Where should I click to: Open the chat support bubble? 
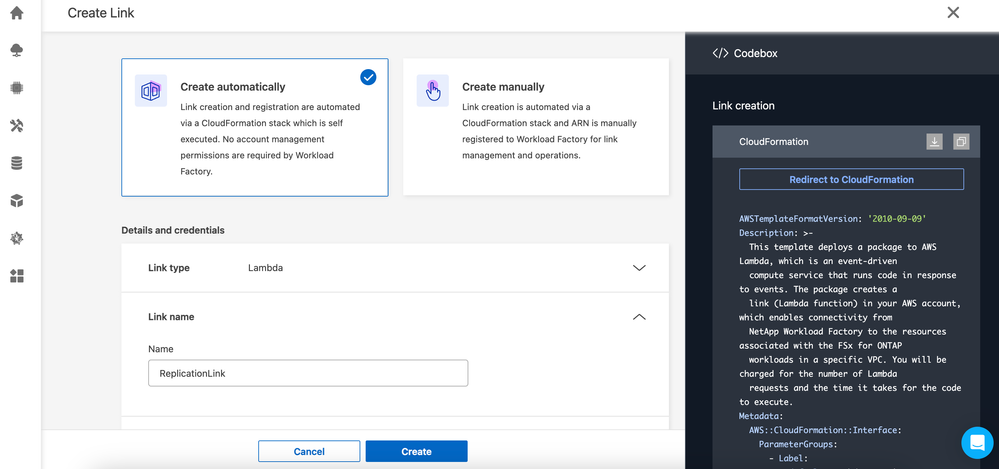tap(976, 442)
